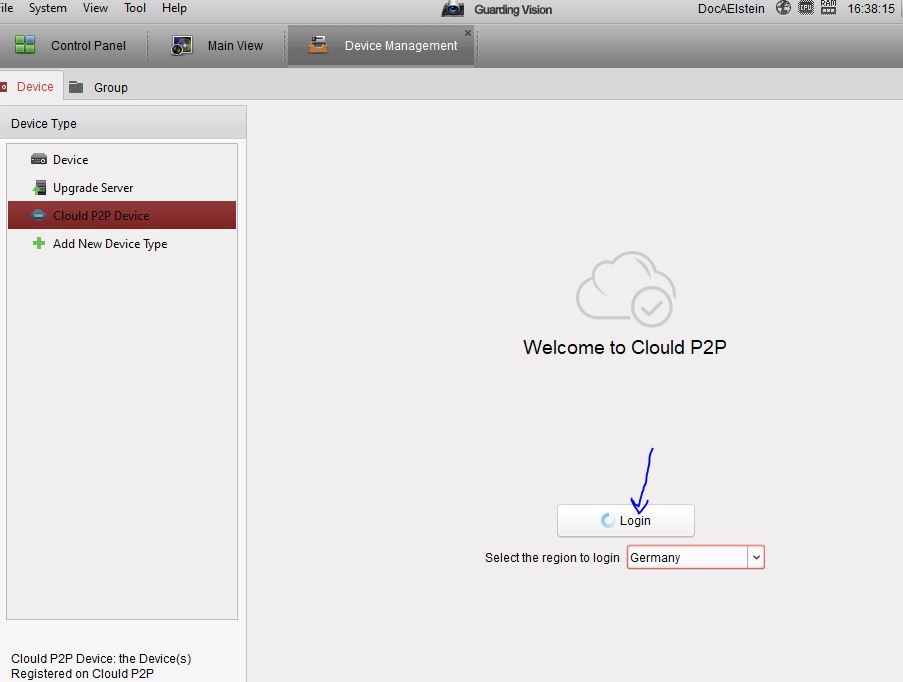Close the Device Management tab
This screenshot has width=903, height=682.
(x=468, y=33)
